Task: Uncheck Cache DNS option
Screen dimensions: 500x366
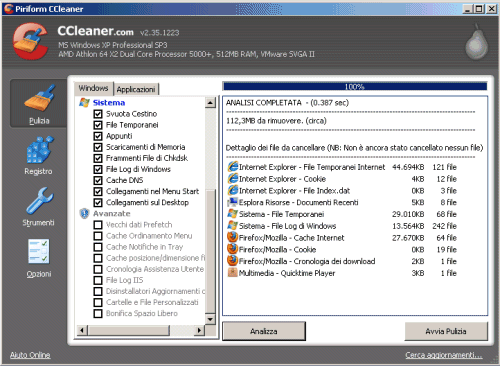Action: click(98, 180)
